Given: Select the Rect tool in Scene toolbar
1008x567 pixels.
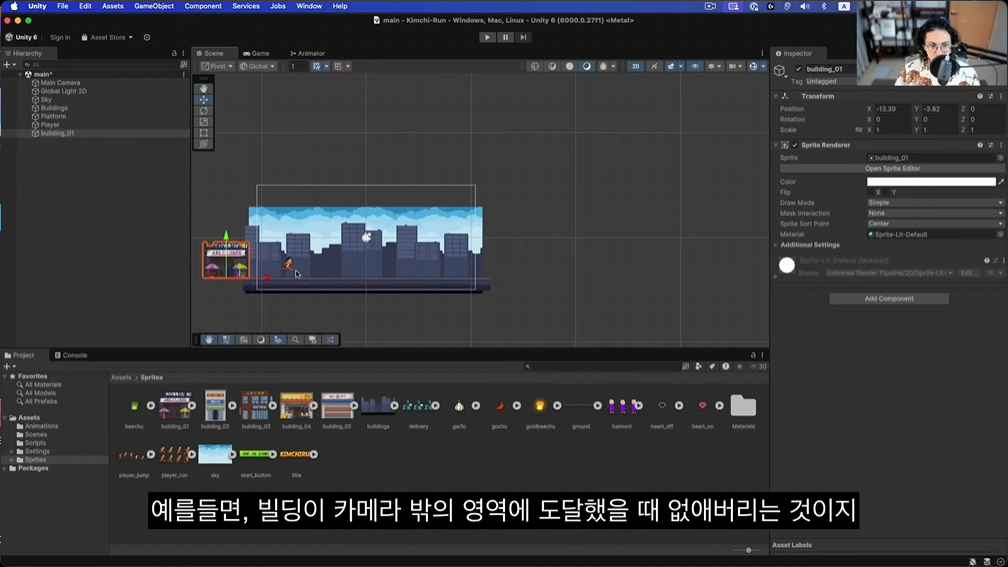Looking at the screenshot, I should (204, 133).
